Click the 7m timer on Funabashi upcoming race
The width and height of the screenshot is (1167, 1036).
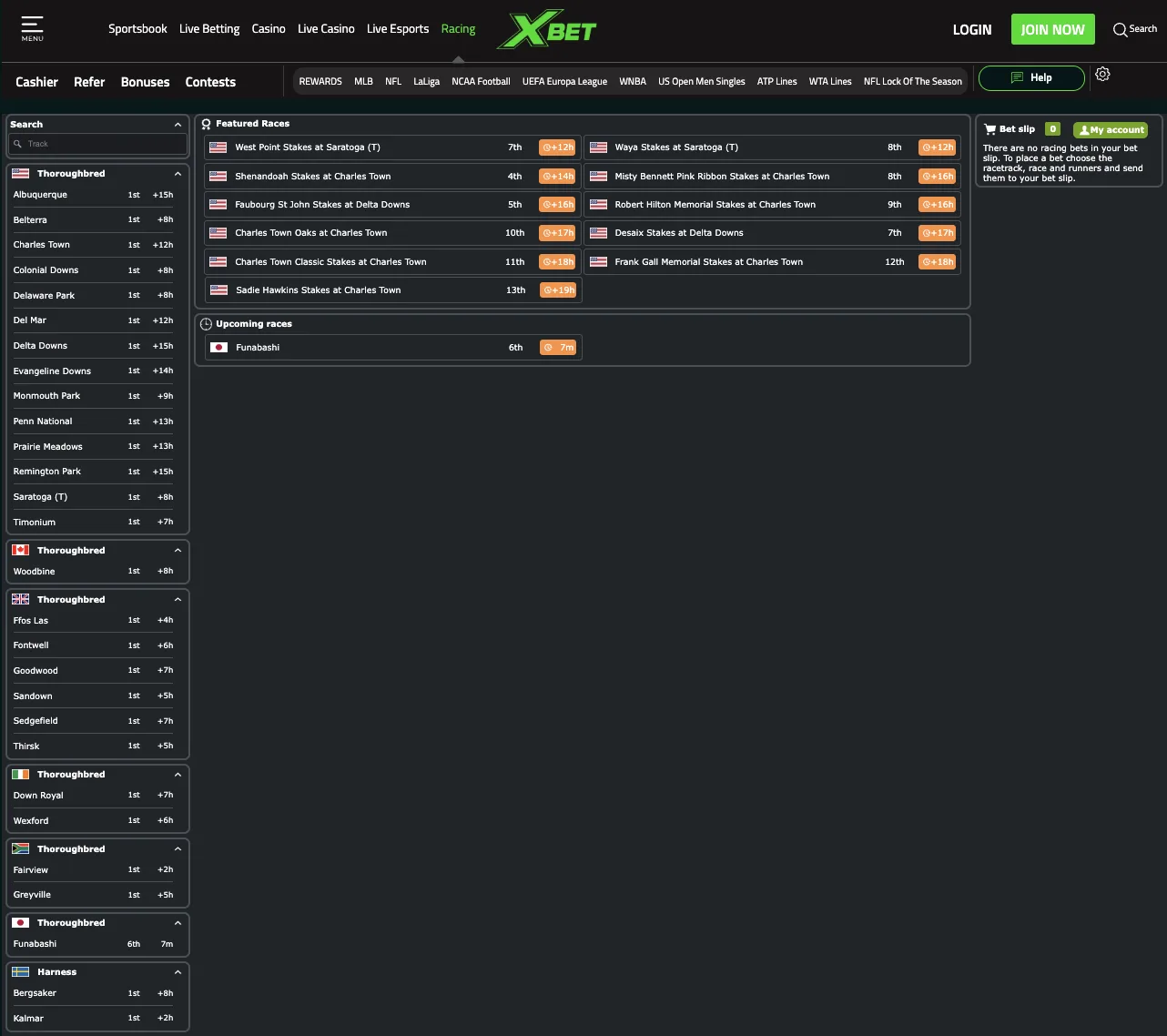click(x=558, y=348)
